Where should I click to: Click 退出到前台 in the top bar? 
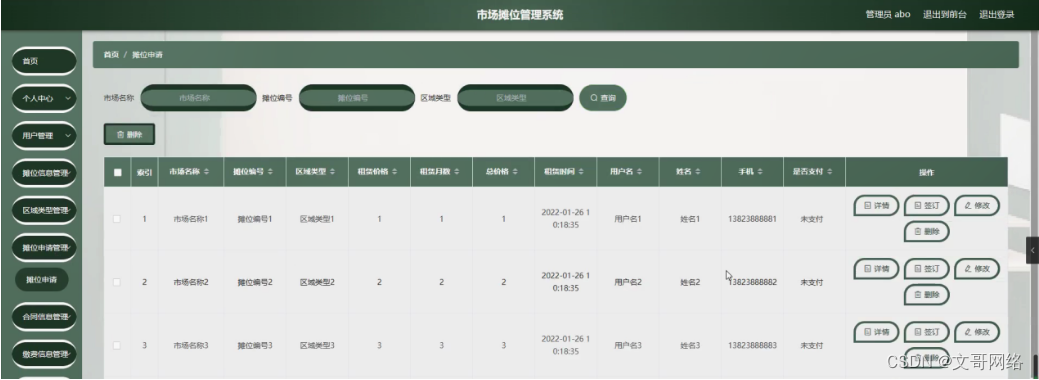tap(944, 15)
